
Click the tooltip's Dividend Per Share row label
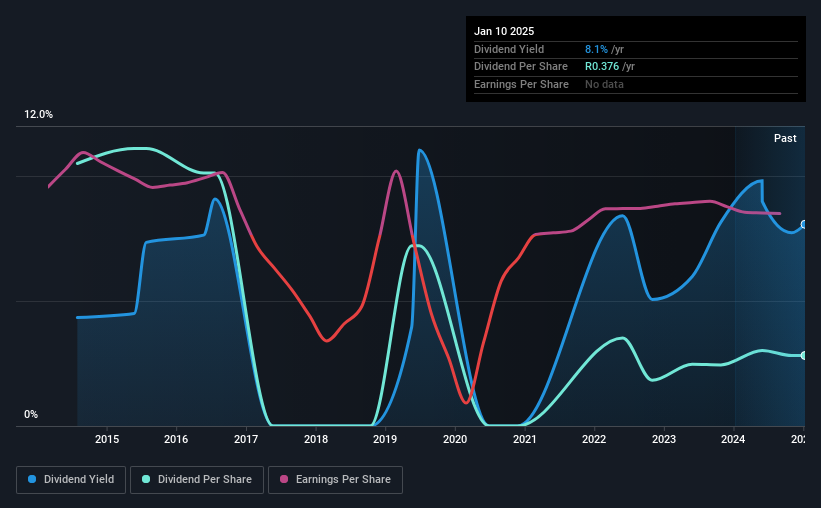(x=520, y=67)
